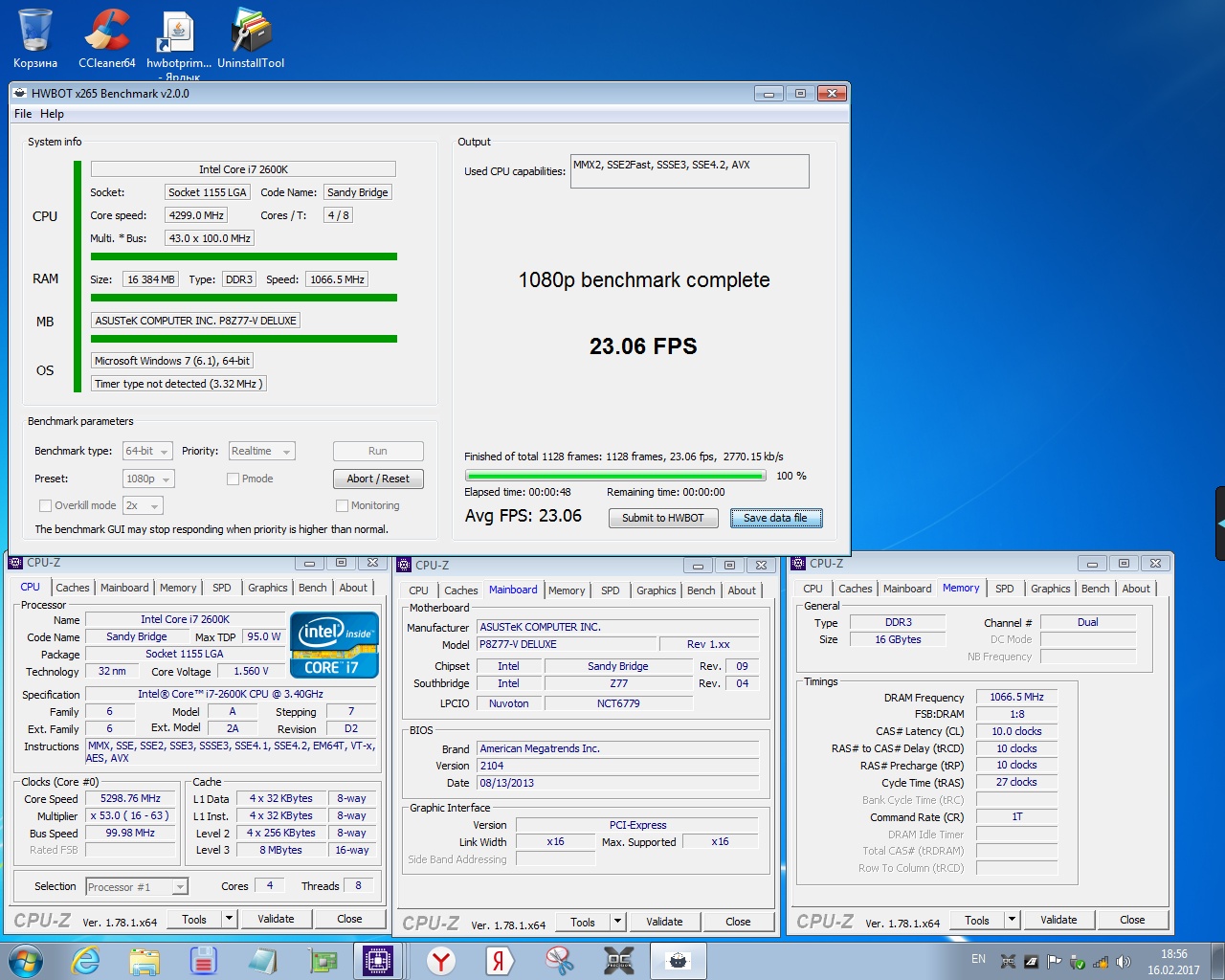Screen dimensions: 1225x980
Task: Click DRAM Frequency value 1066.5 MHz
Action: click(1016, 697)
